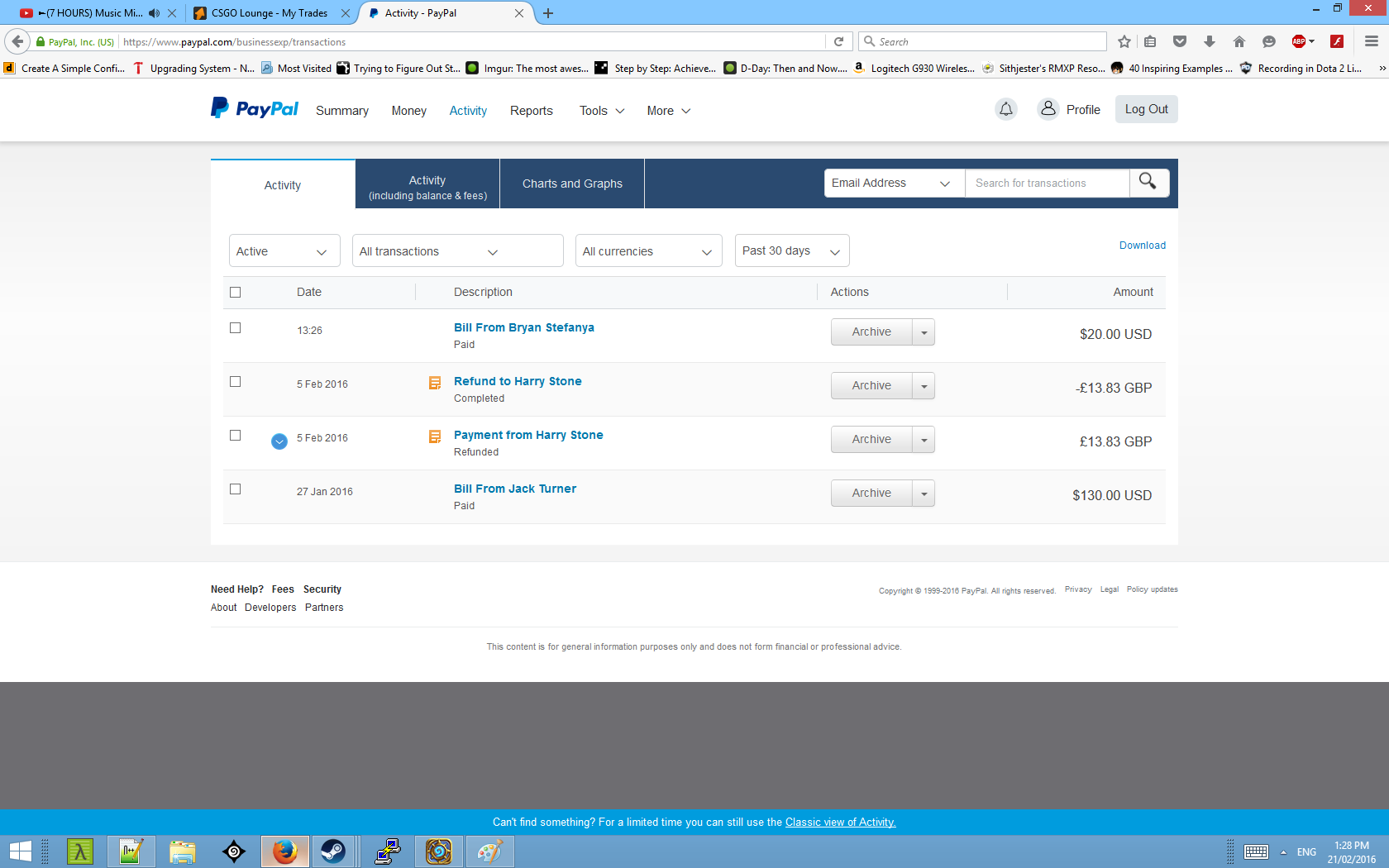1389x868 pixels.
Task: Expand the All currencies filter
Action: click(647, 251)
